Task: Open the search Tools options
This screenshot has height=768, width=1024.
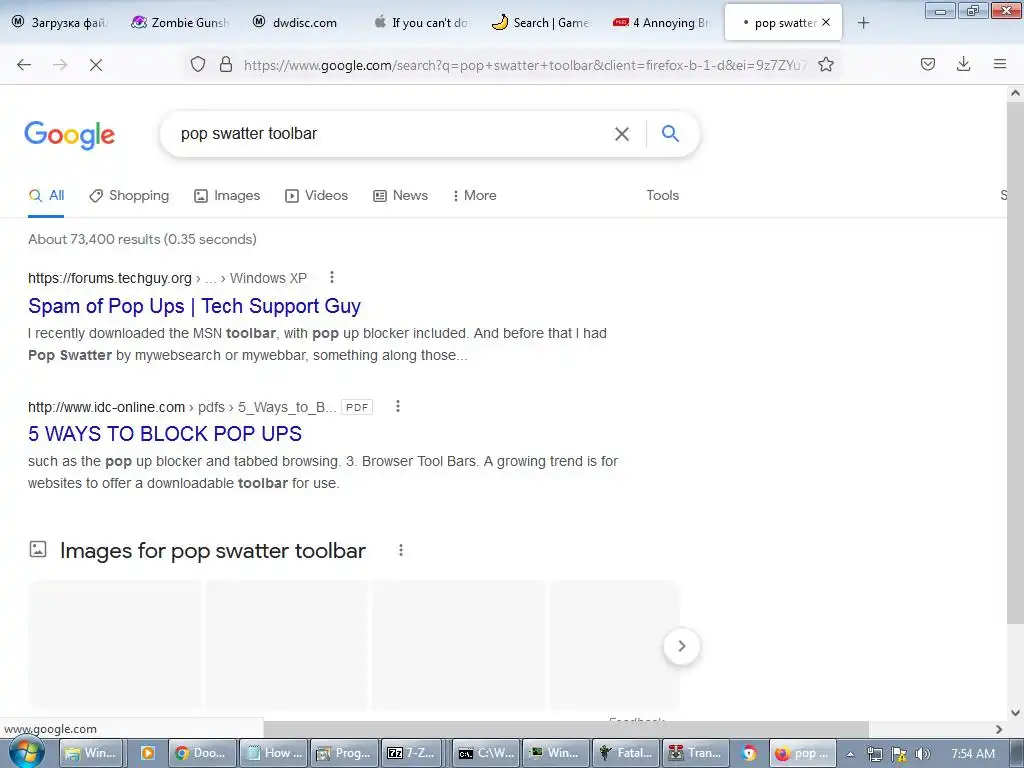Action: tap(663, 195)
